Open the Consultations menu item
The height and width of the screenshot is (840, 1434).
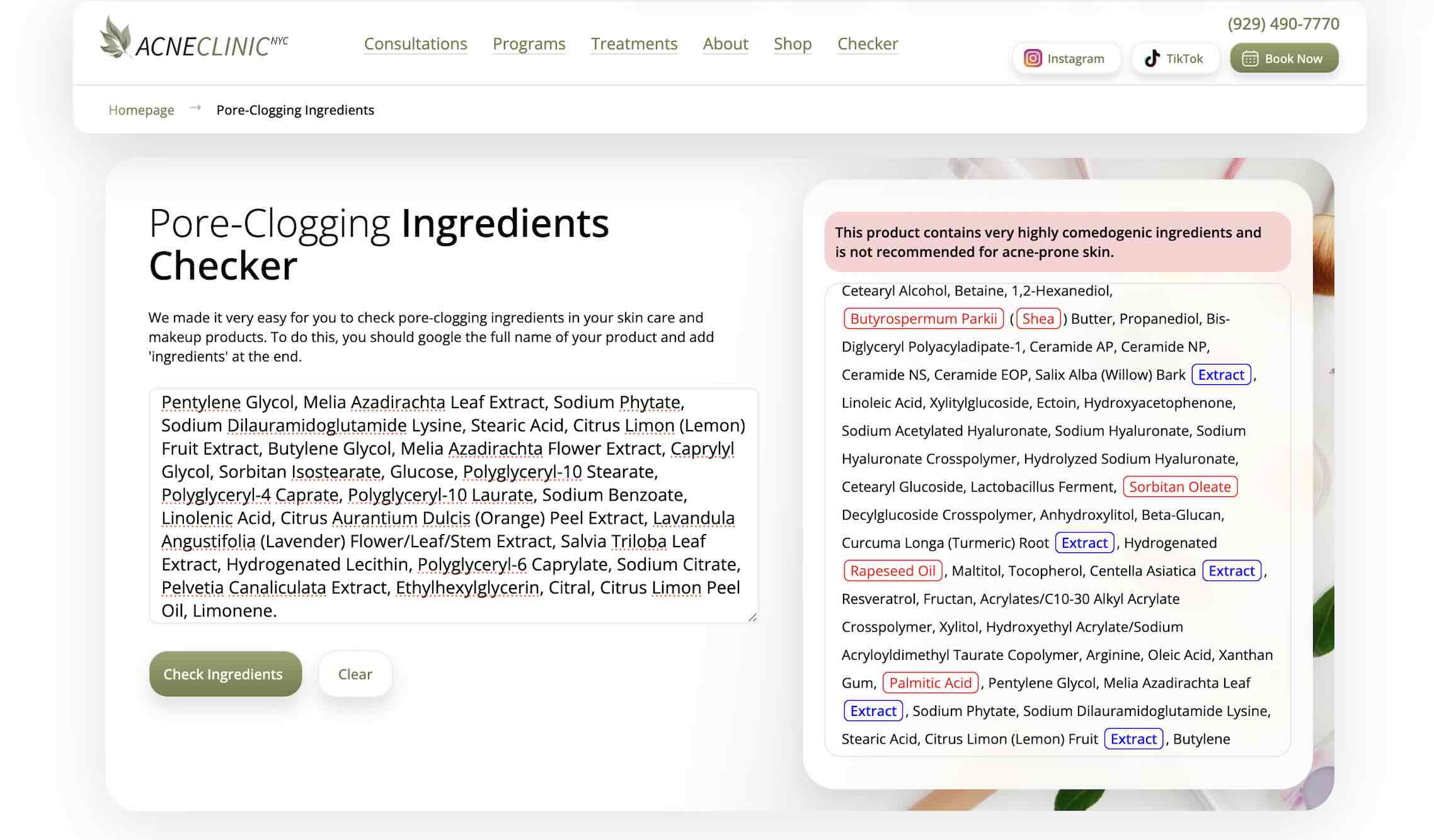pyautogui.click(x=415, y=43)
